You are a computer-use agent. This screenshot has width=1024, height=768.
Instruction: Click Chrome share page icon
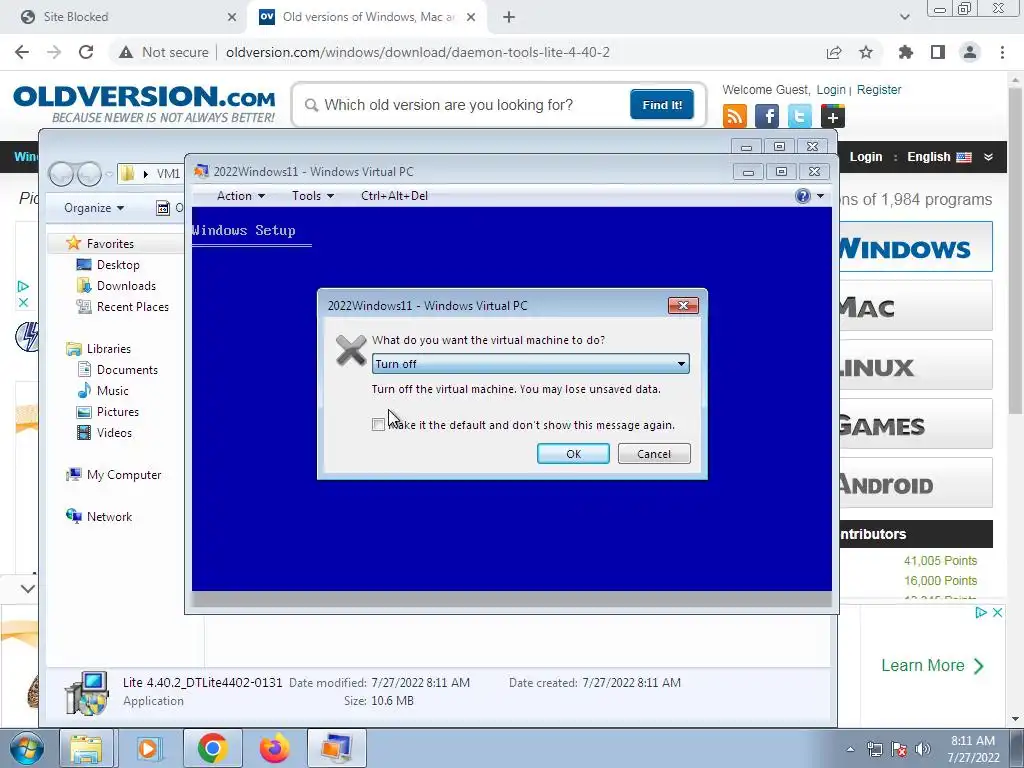click(834, 52)
